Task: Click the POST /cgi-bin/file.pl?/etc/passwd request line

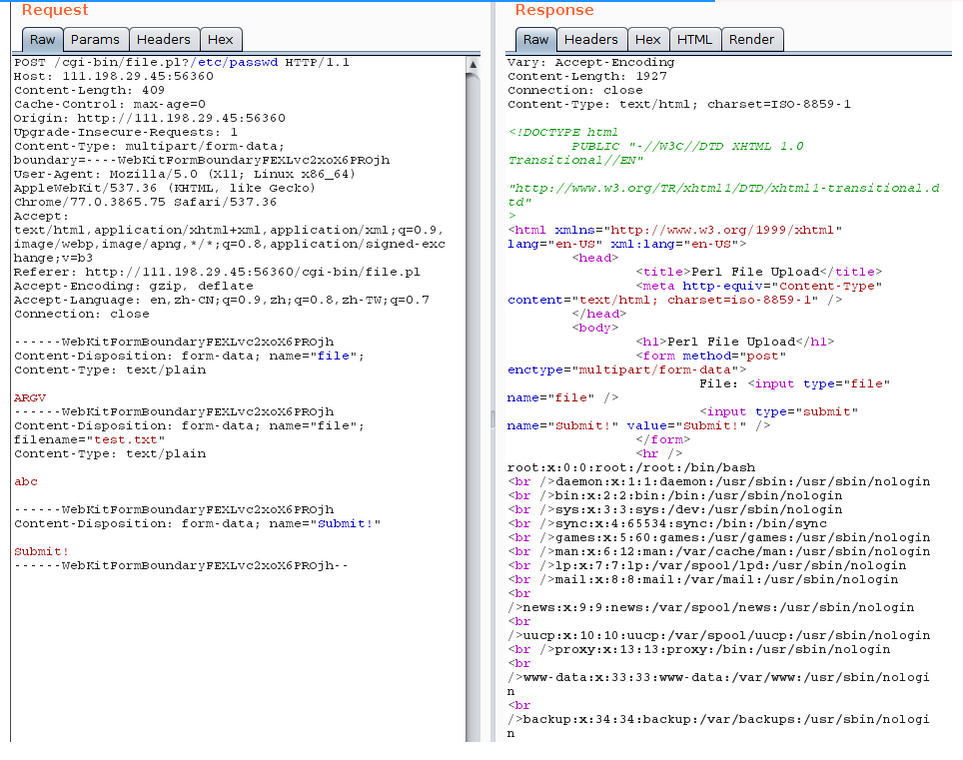Action: pos(182,63)
